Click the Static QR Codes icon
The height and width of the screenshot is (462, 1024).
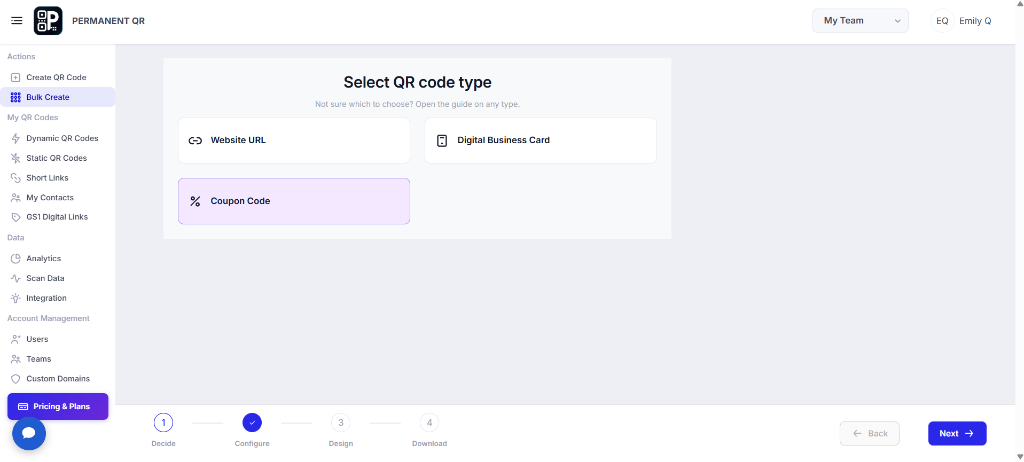(x=16, y=158)
